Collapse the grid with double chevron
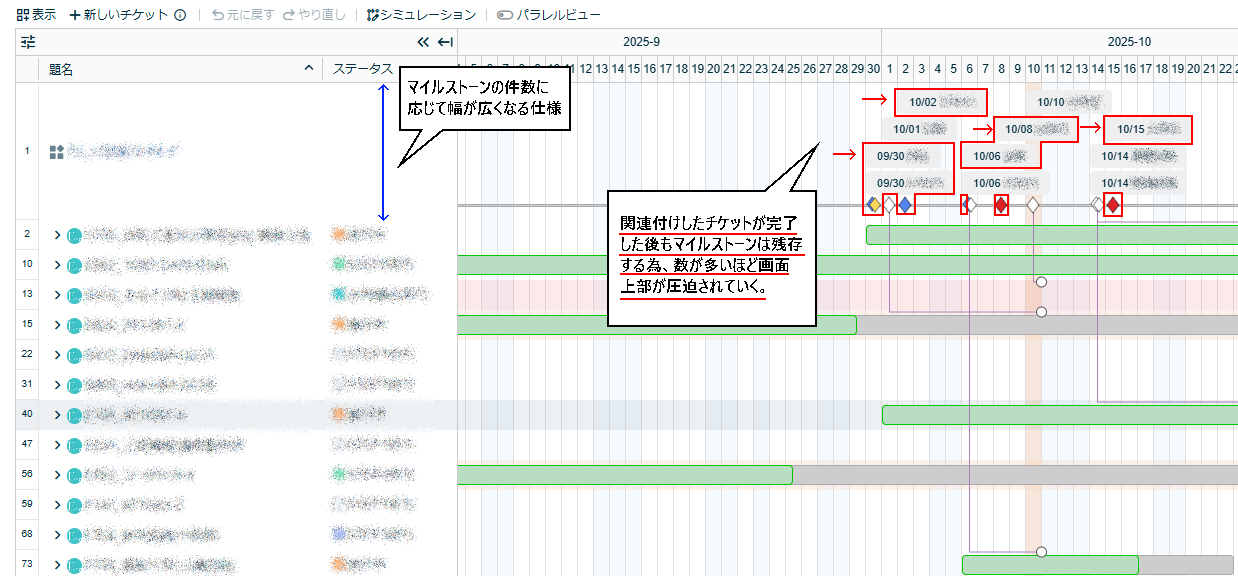Viewport: 1238px width, 576px height. [423, 42]
